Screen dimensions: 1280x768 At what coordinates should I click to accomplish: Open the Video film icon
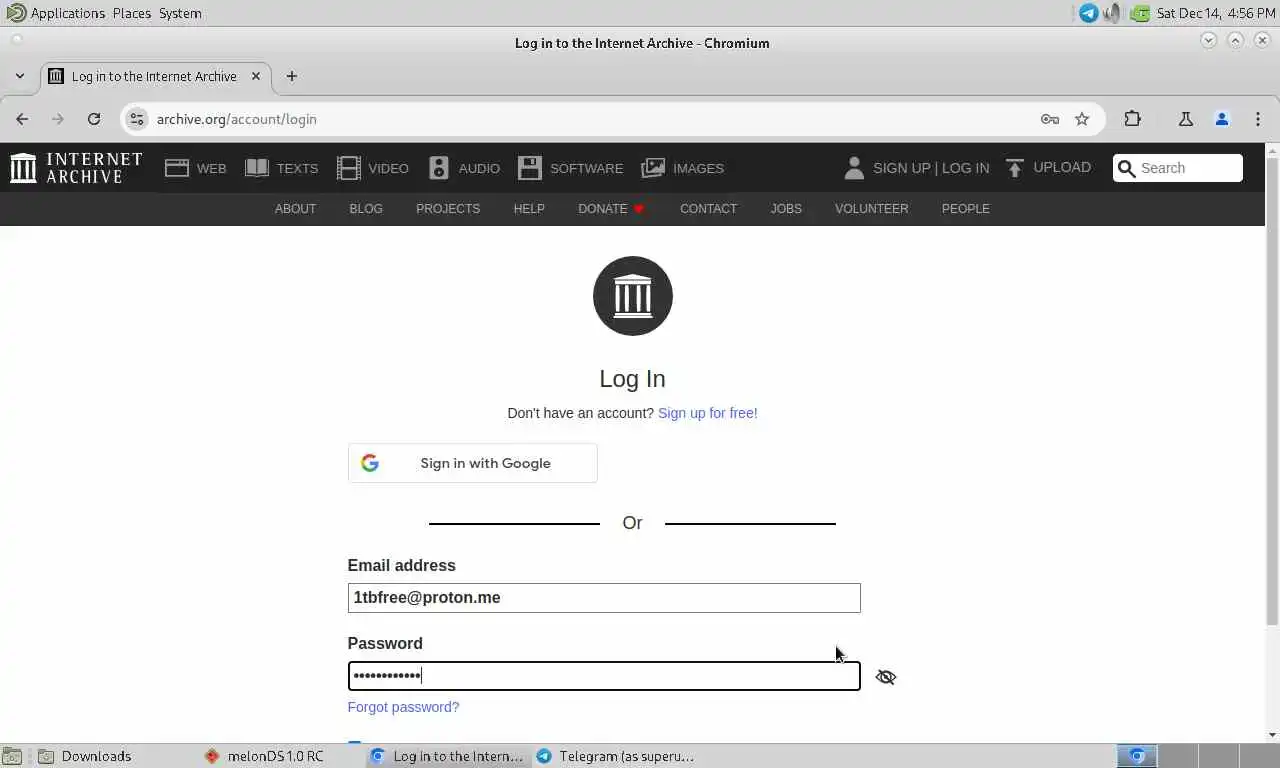tap(348, 168)
